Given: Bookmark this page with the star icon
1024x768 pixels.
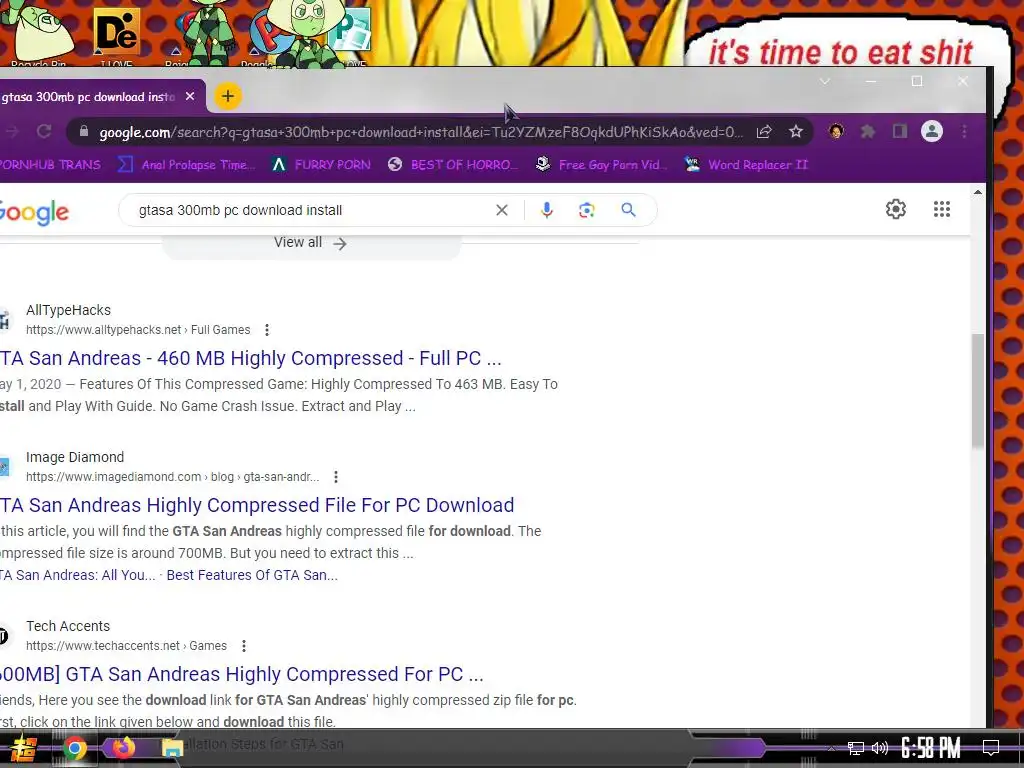Looking at the screenshot, I should 795,132.
